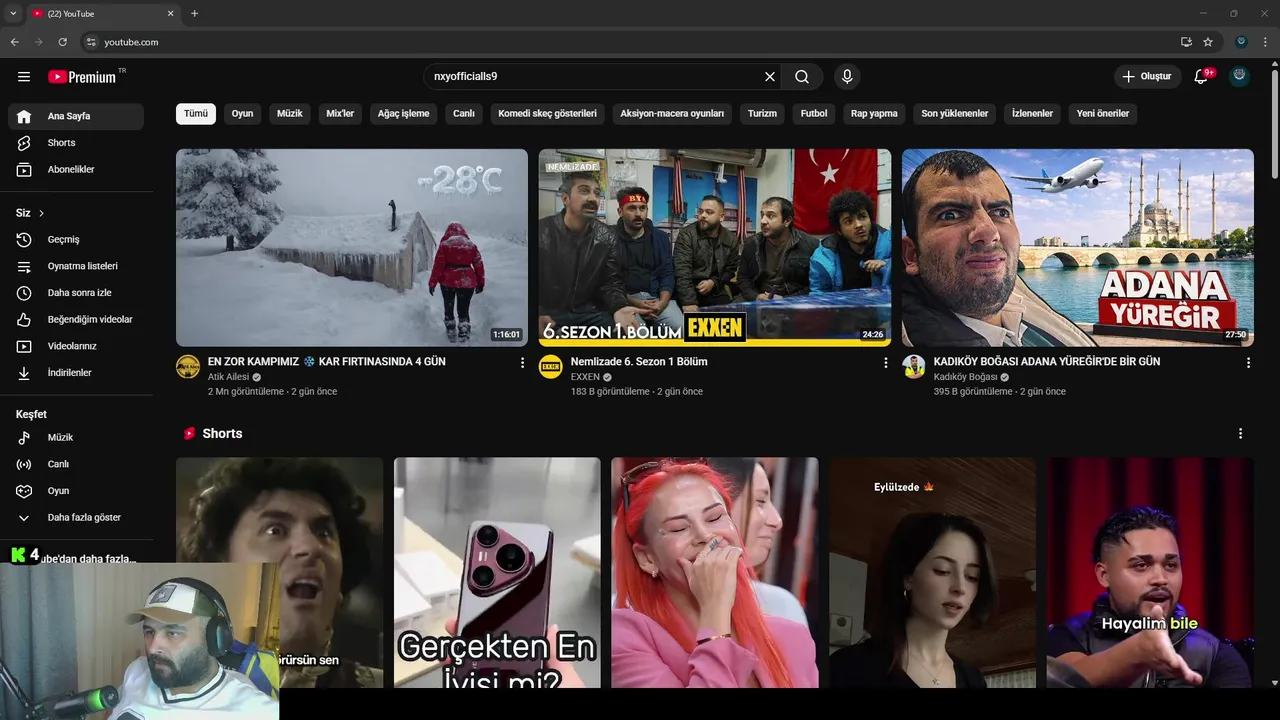Image resolution: width=1280 pixels, height=720 pixels.
Task: Open the notifications bell
Action: coord(1202,77)
